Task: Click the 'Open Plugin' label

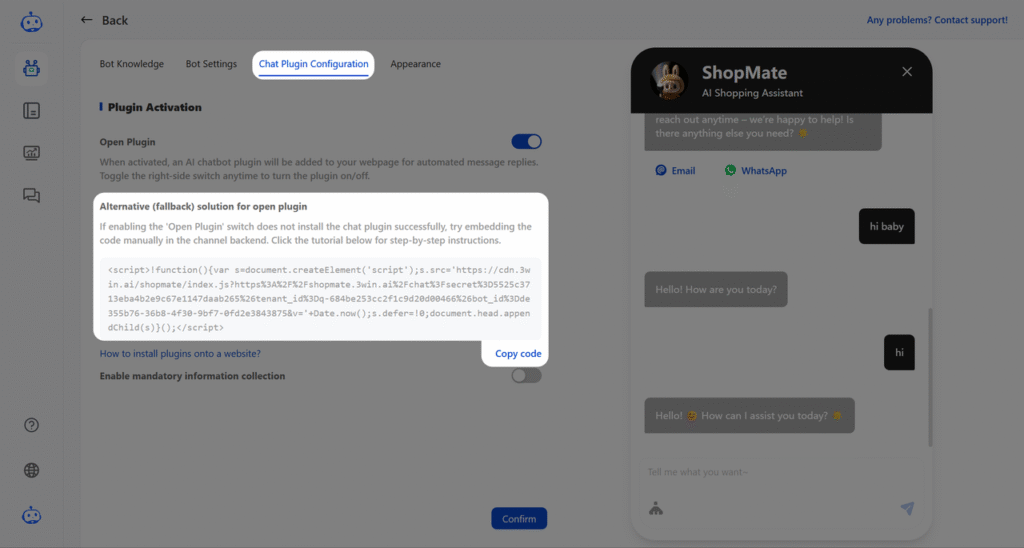Action: pyautogui.click(x=127, y=142)
